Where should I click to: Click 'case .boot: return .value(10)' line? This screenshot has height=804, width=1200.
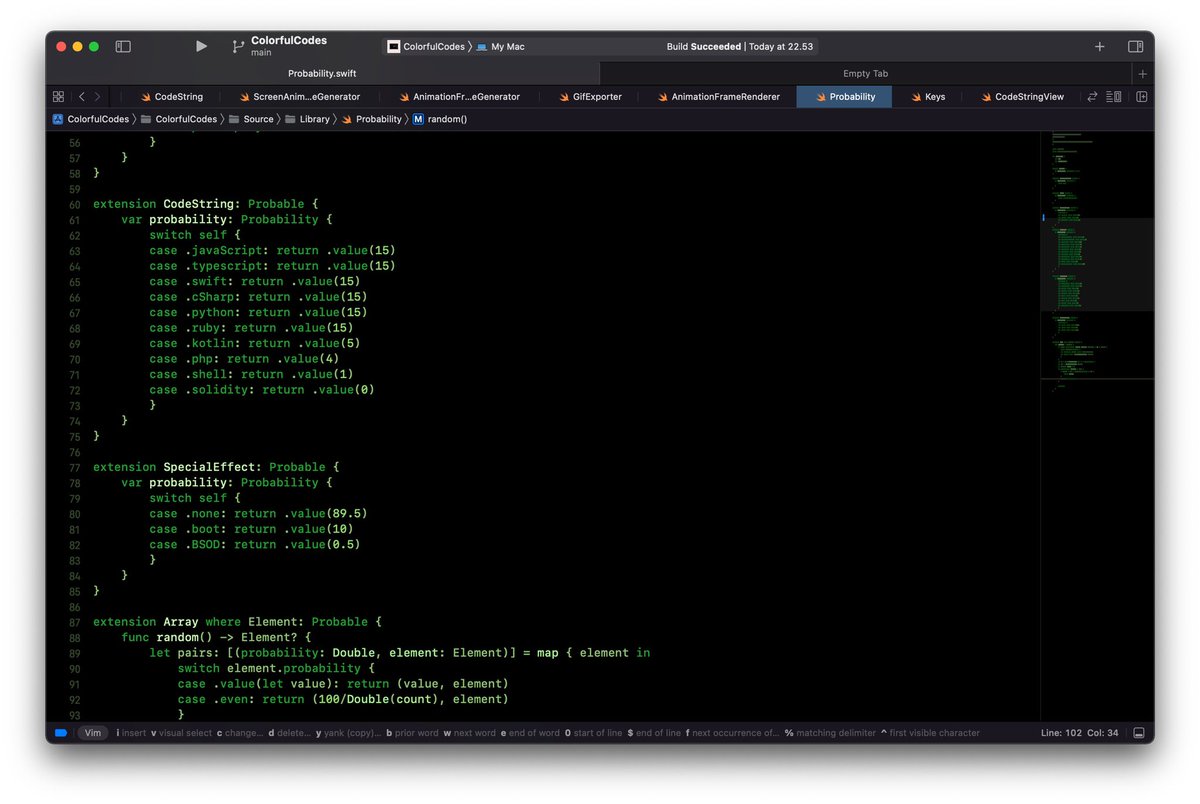[252, 529]
